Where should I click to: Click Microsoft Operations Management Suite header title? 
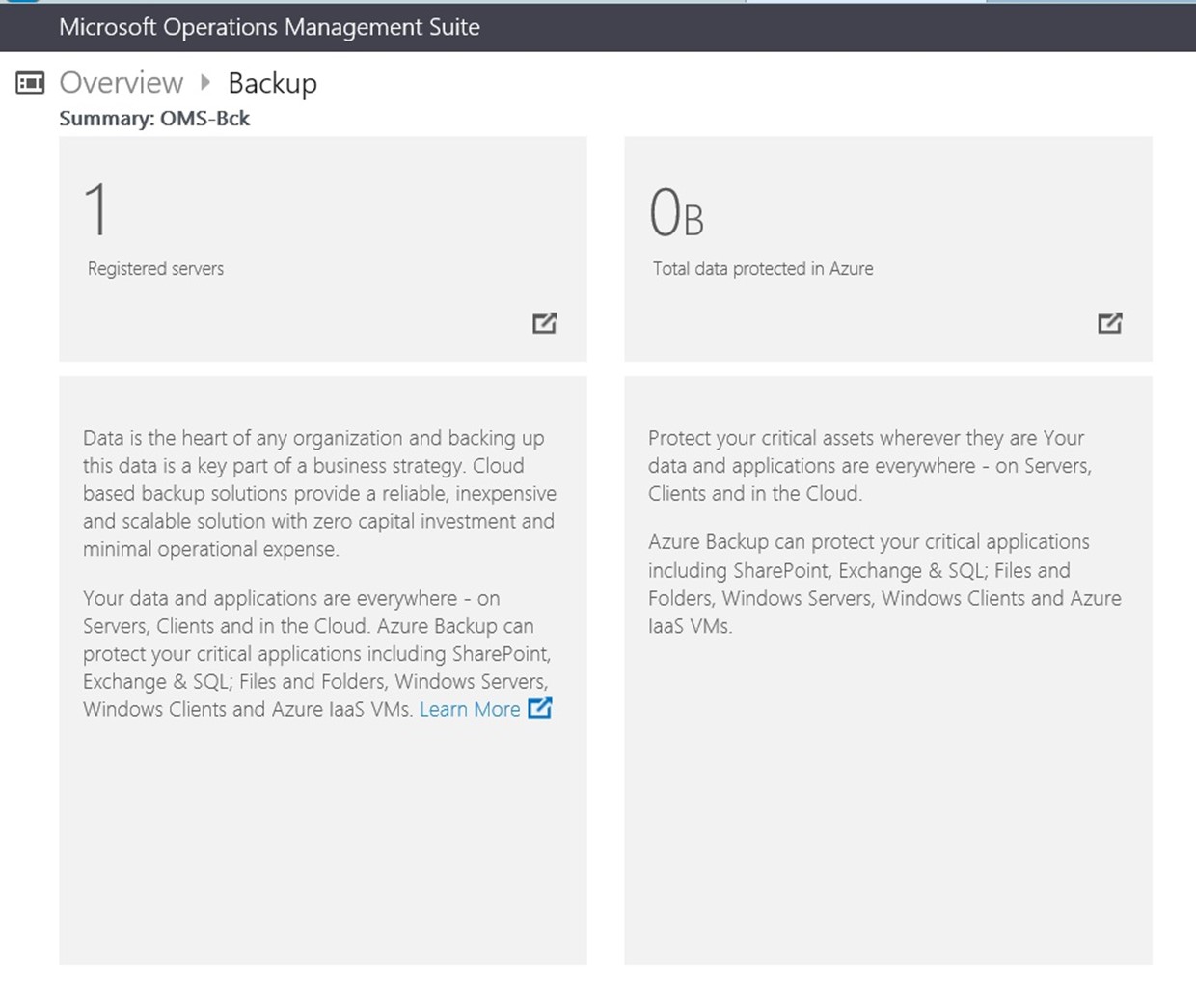click(x=269, y=27)
